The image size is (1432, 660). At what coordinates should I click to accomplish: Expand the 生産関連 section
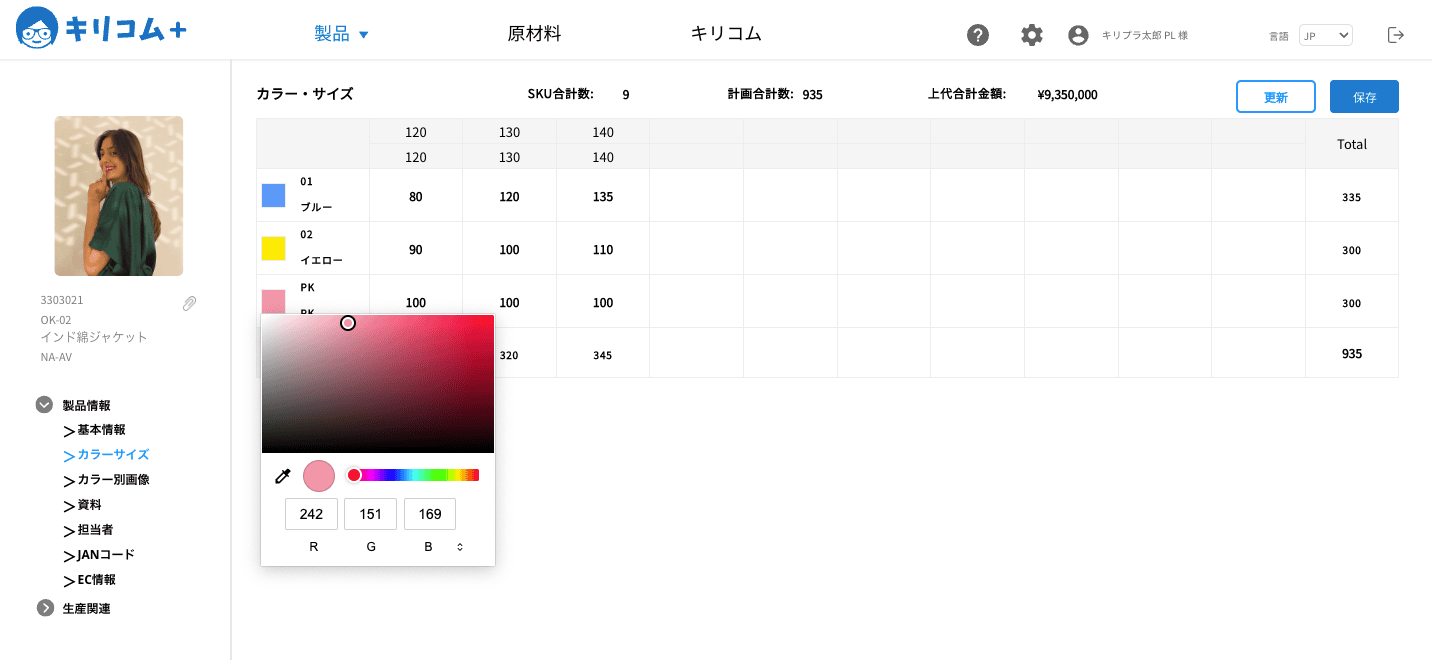click(x=44, y=608)
